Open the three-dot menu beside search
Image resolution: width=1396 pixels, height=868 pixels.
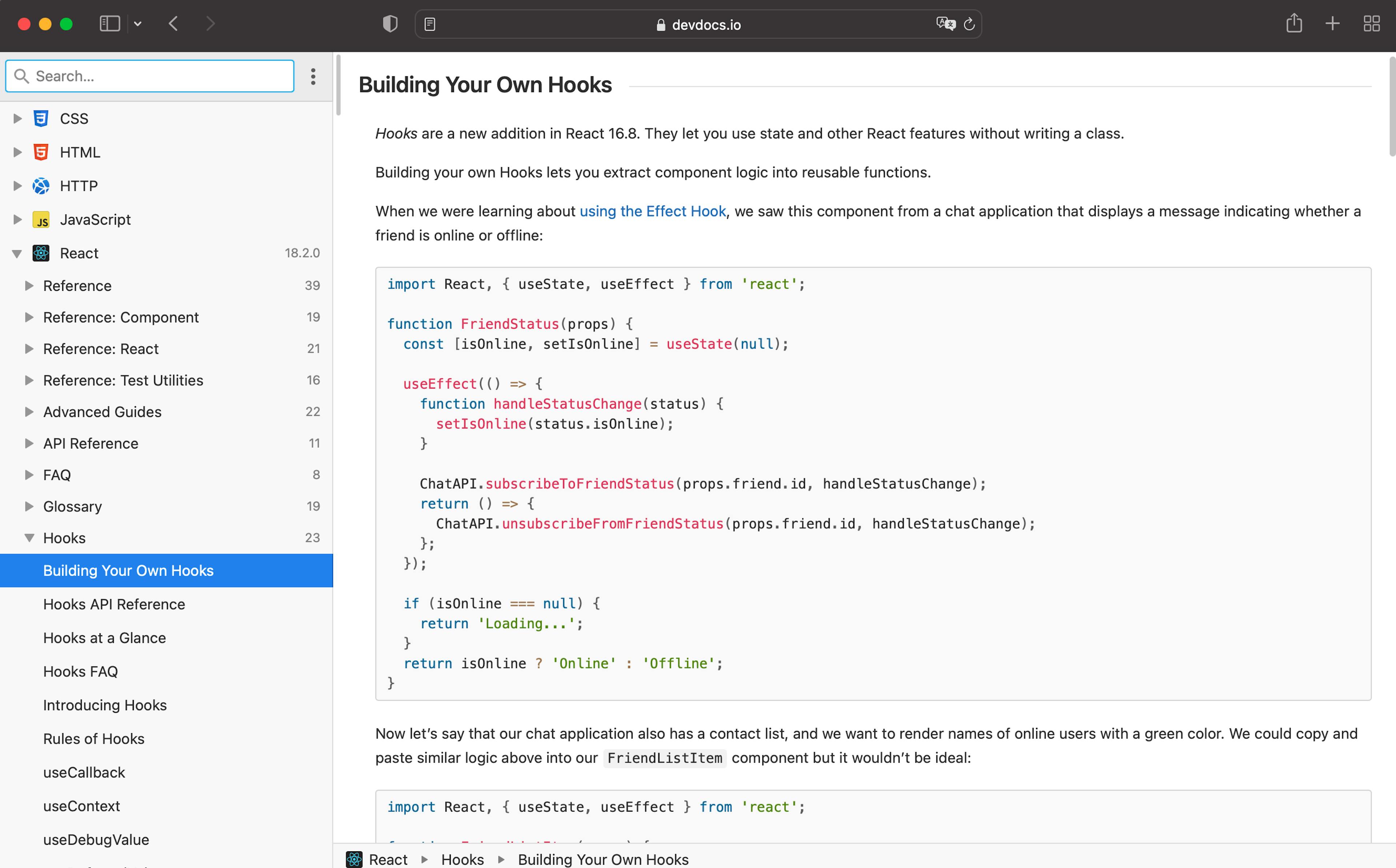click(x=313, y=76)
